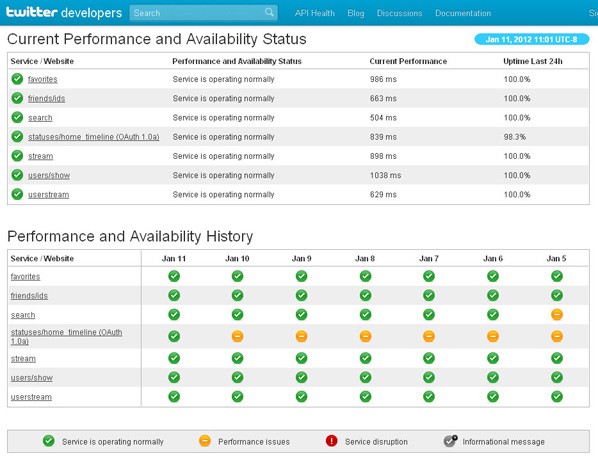This screenshot has height=458, width=598.
Task: Click favorites history check for Jan 5
Action: point(557,276)
